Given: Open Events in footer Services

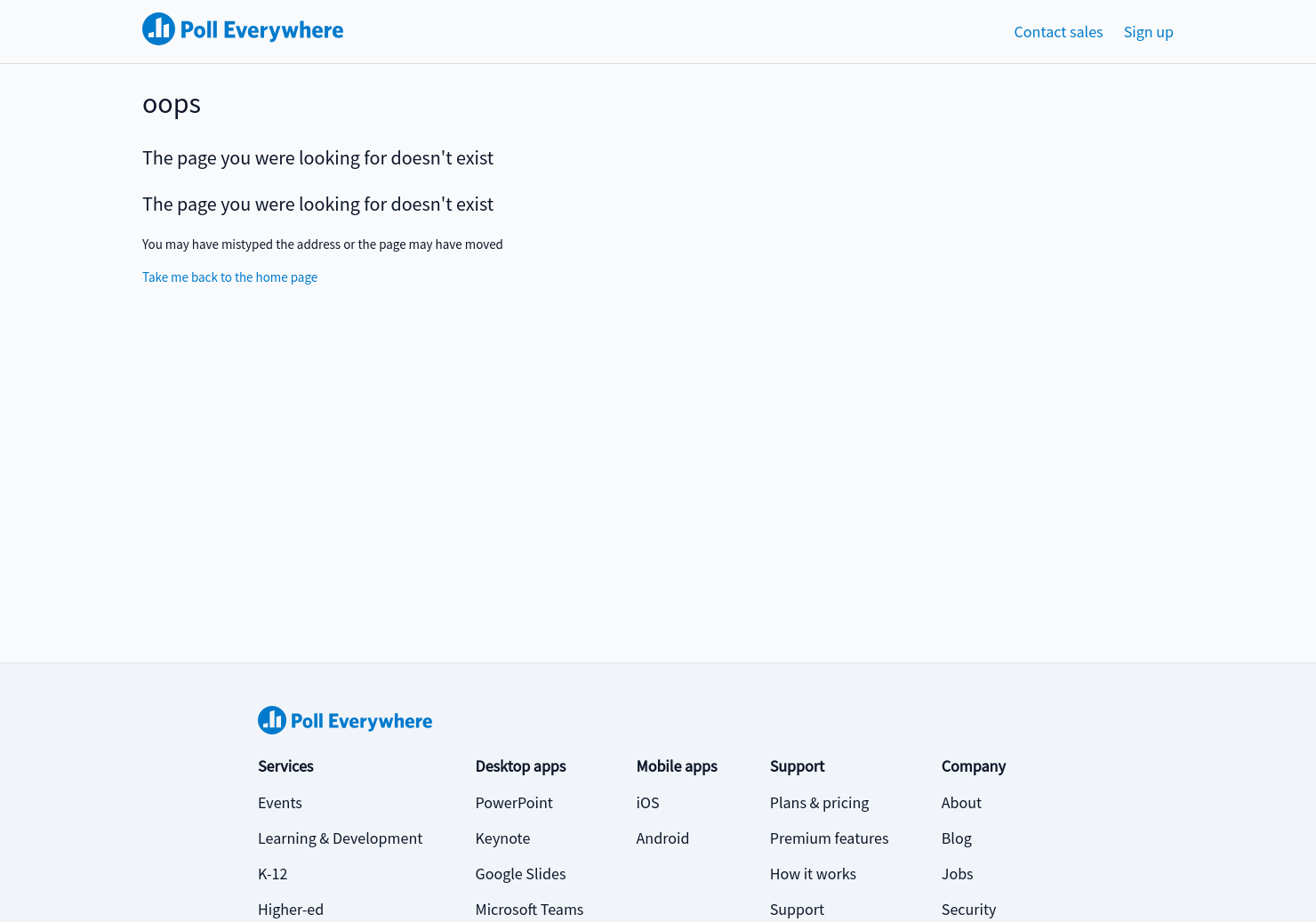Looking at the screenshot, I should [280, 803].
